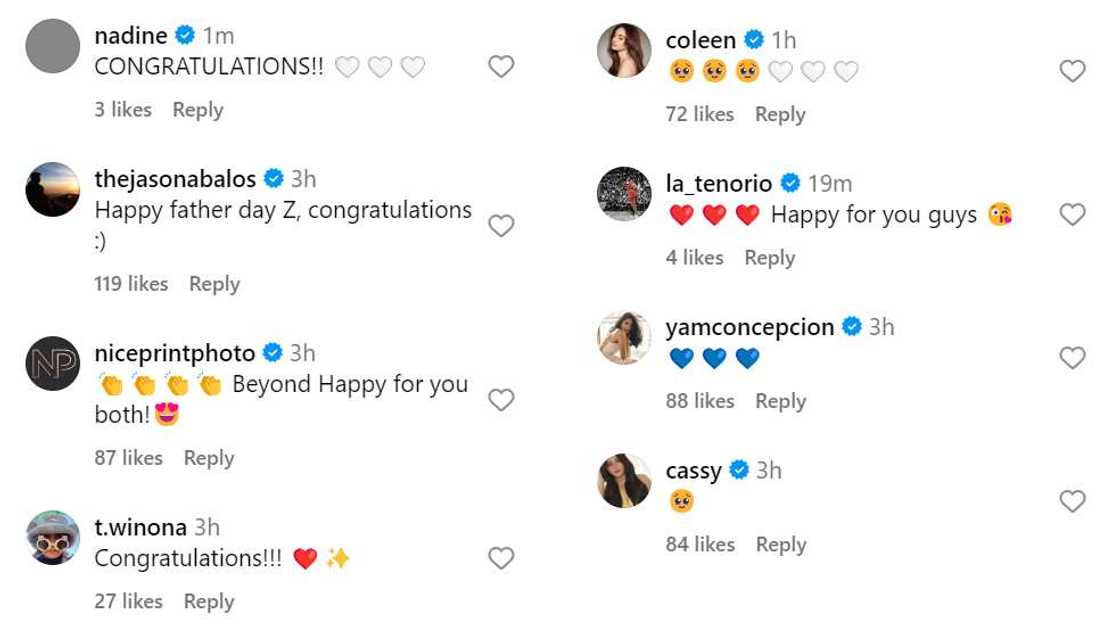Reply to nadine's comment
The width and height of the screenshot is (1120, 625).
tap(197, 110)
